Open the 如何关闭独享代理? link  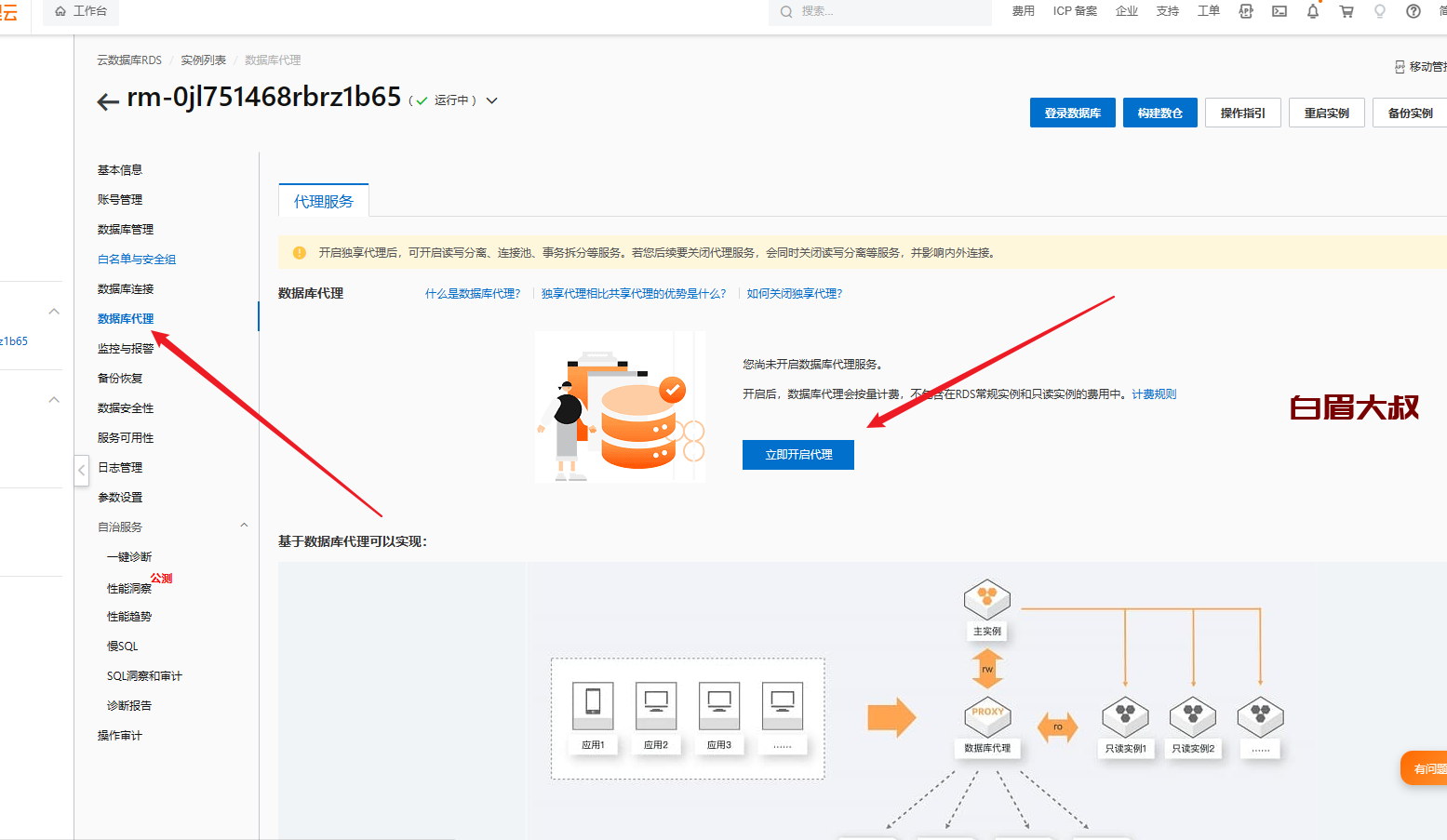pos(795,294)
